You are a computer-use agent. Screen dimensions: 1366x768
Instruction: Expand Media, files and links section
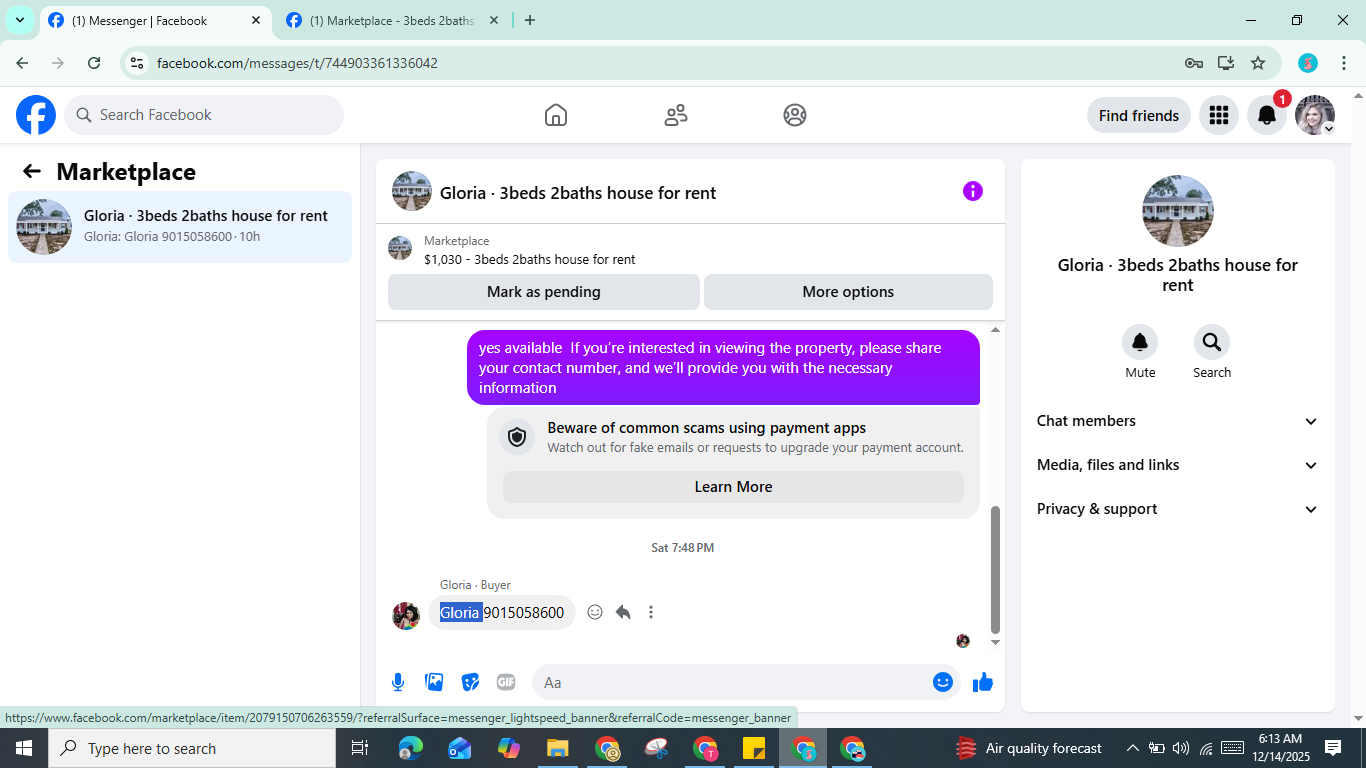tap(1178, 465)
